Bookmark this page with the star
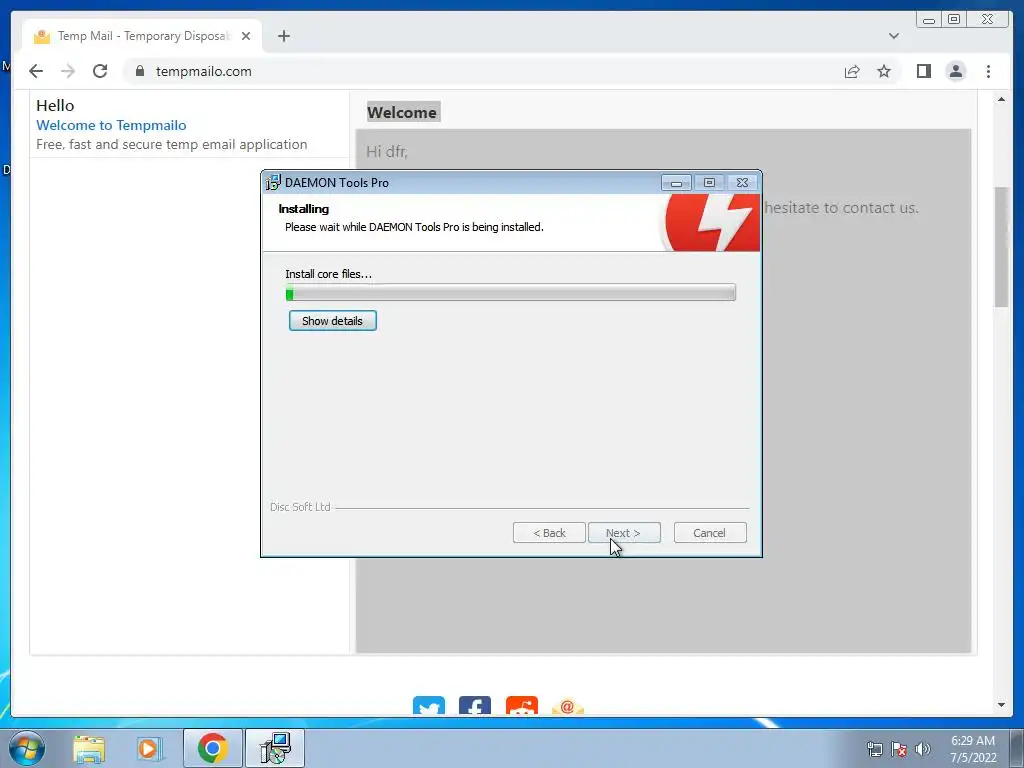 point(884,71)
